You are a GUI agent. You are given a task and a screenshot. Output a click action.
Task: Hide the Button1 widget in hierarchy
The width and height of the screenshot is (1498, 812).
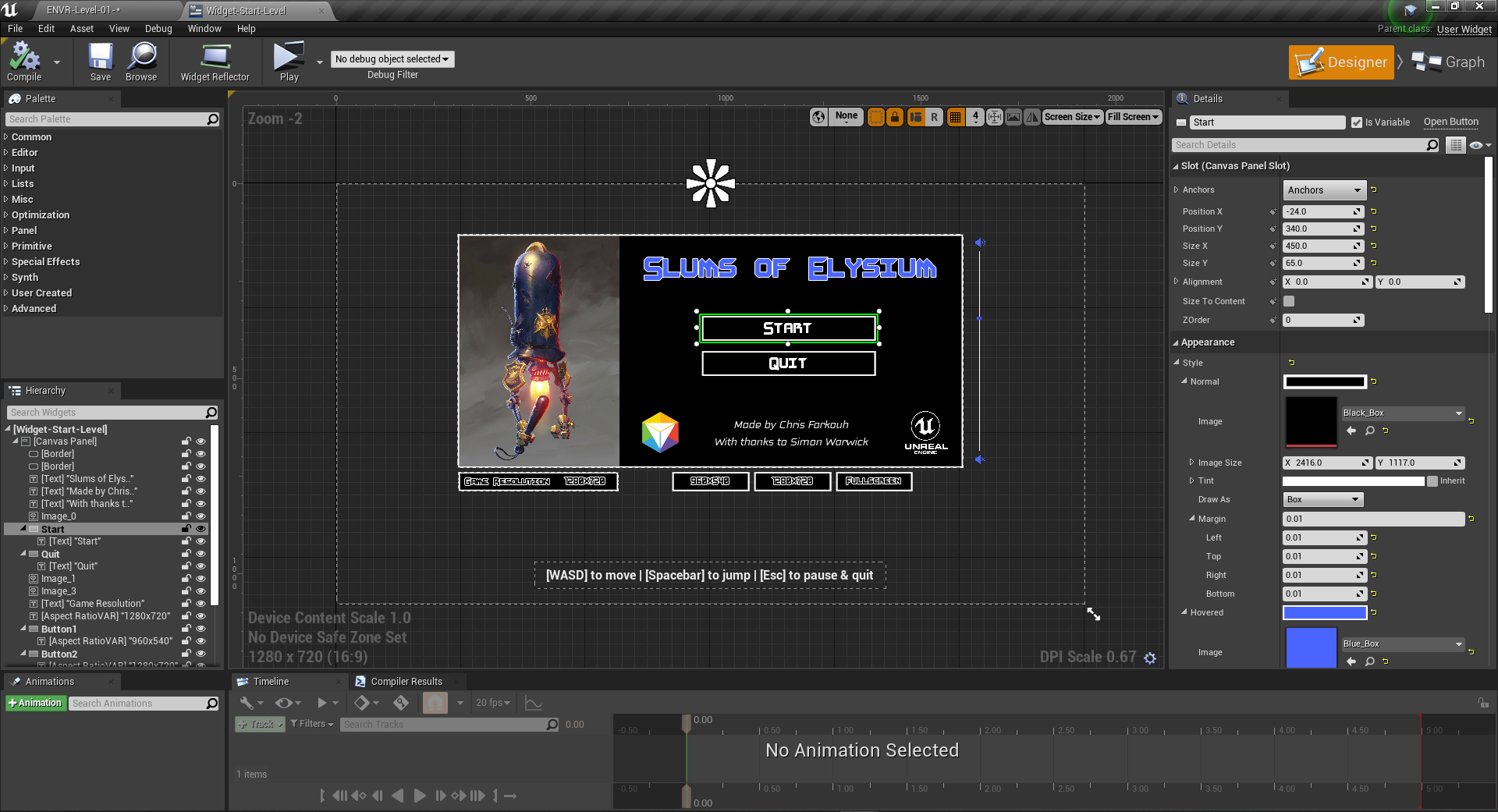201,629
